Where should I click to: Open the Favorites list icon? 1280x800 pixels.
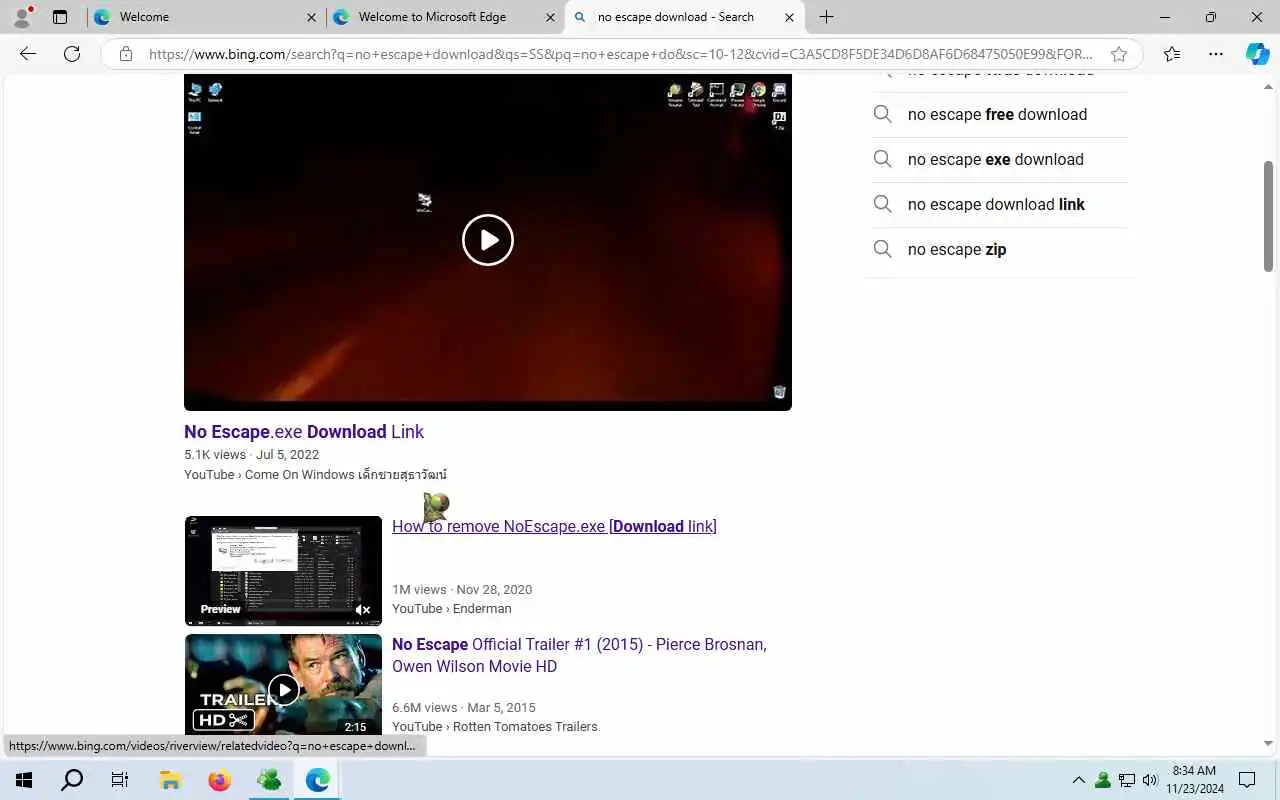pos(1172,54)
